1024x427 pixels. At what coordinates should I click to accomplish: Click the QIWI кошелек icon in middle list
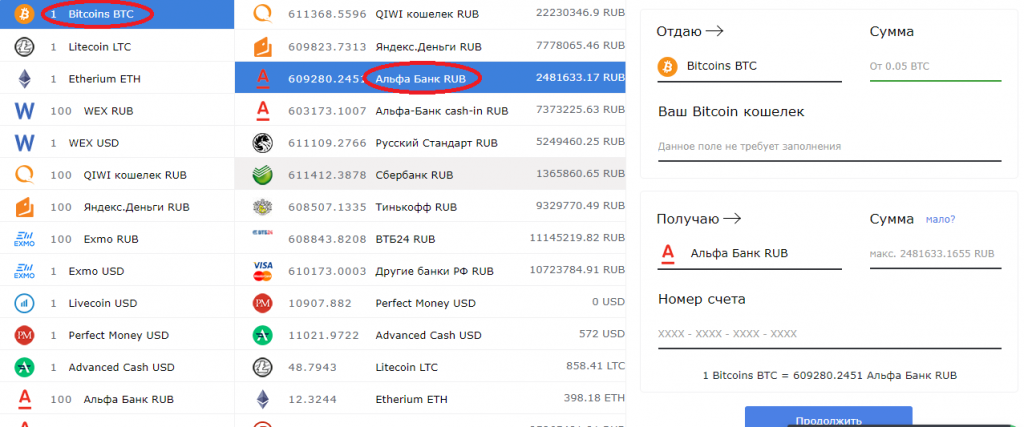263,14
